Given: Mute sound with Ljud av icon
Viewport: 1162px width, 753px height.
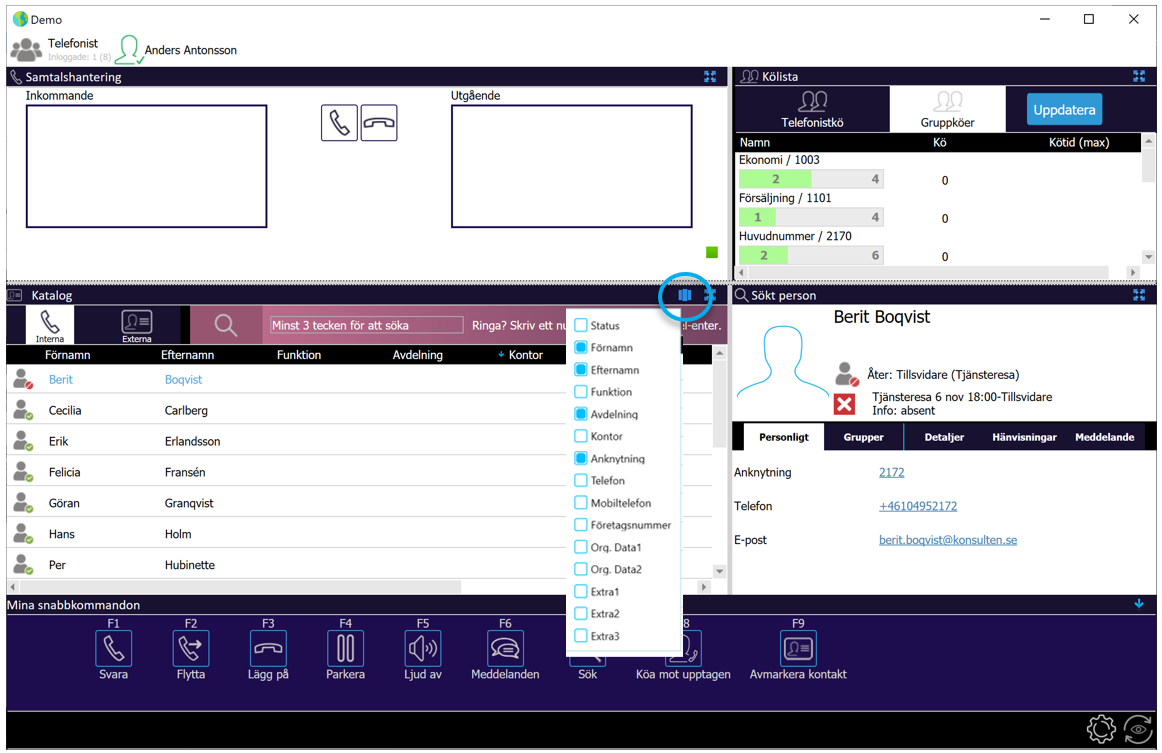Looking at the screenshot, I should tap(422, 648).
